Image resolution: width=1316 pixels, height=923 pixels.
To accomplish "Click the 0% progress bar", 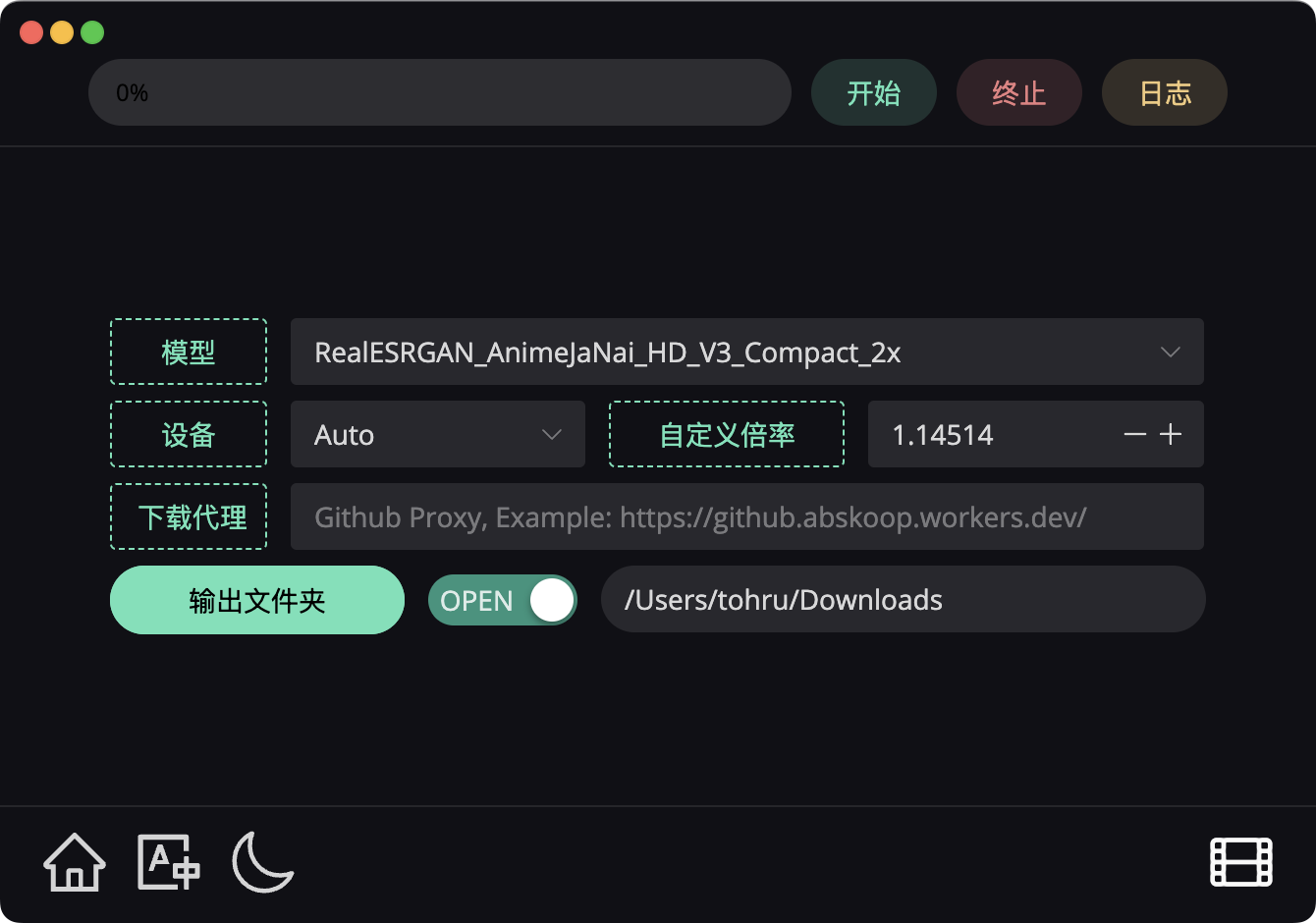I will point(440,92).
